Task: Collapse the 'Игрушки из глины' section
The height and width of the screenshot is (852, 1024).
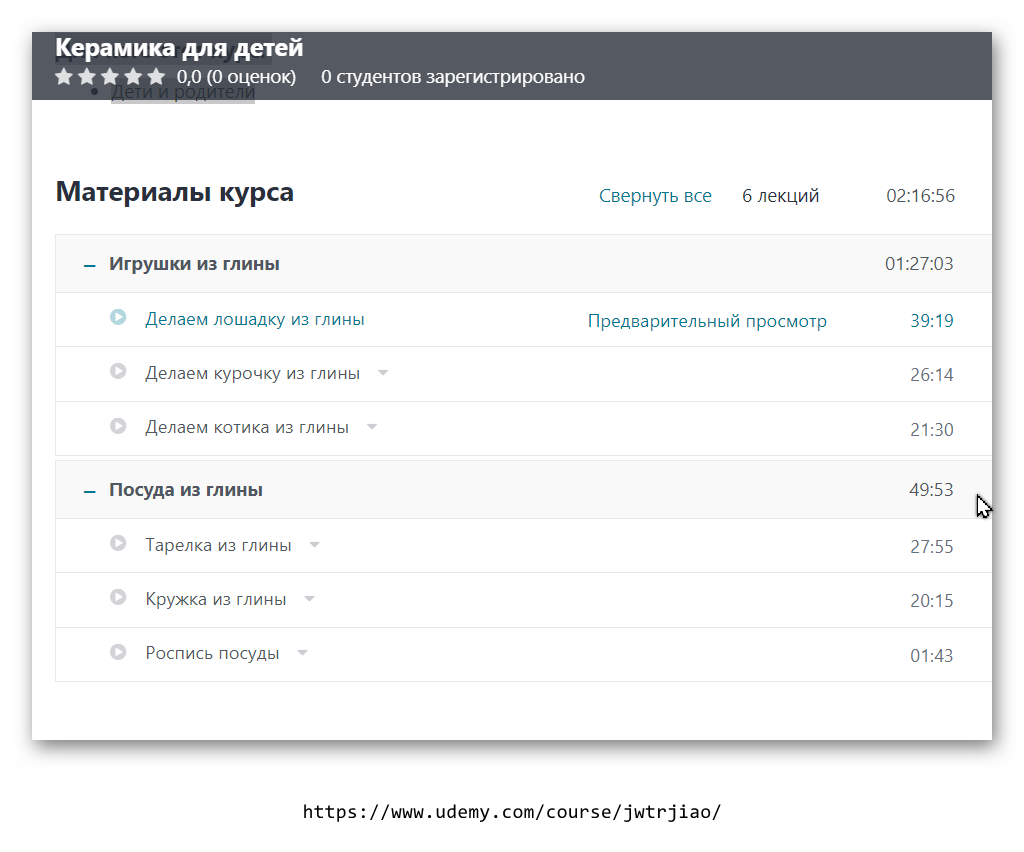Action: pyautogui.click(x=88, y=263)
